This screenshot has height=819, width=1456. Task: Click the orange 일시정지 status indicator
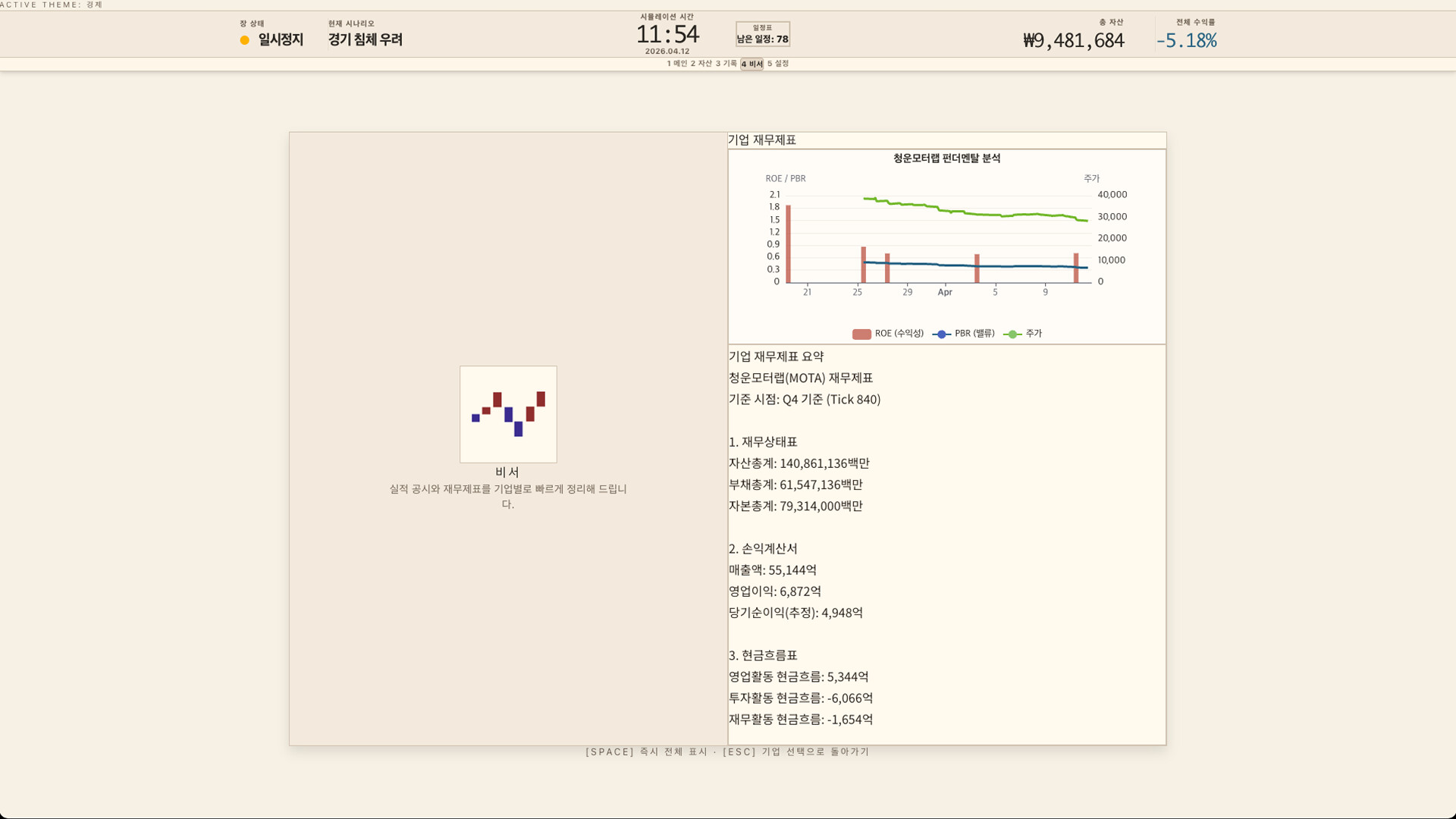point(243,39)
